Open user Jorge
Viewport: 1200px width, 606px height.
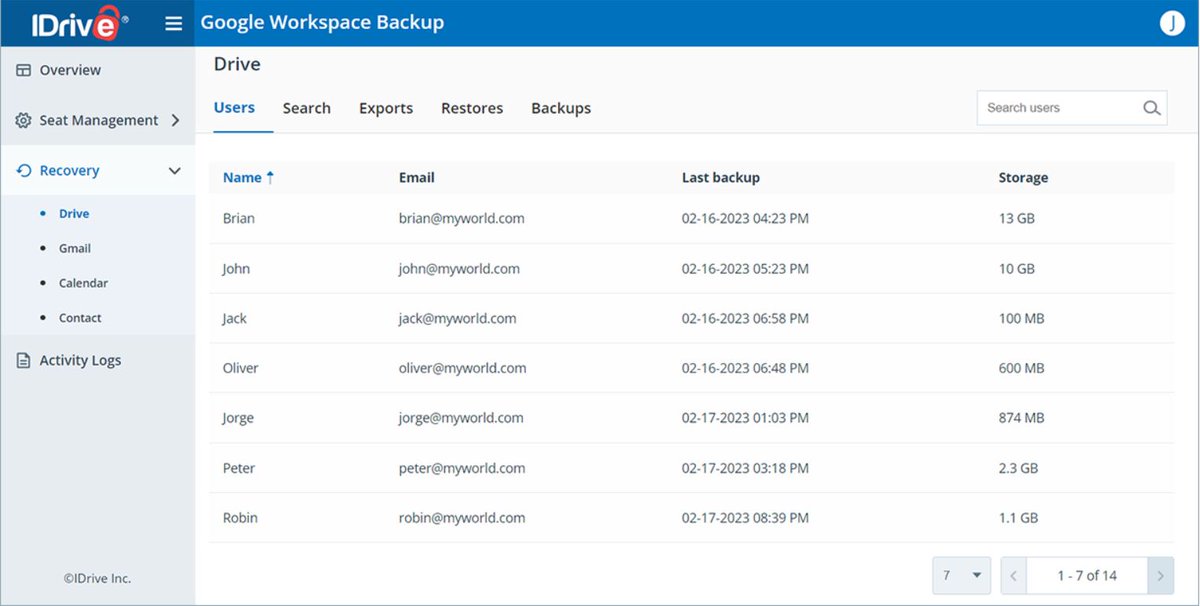[x=238, y=418]
